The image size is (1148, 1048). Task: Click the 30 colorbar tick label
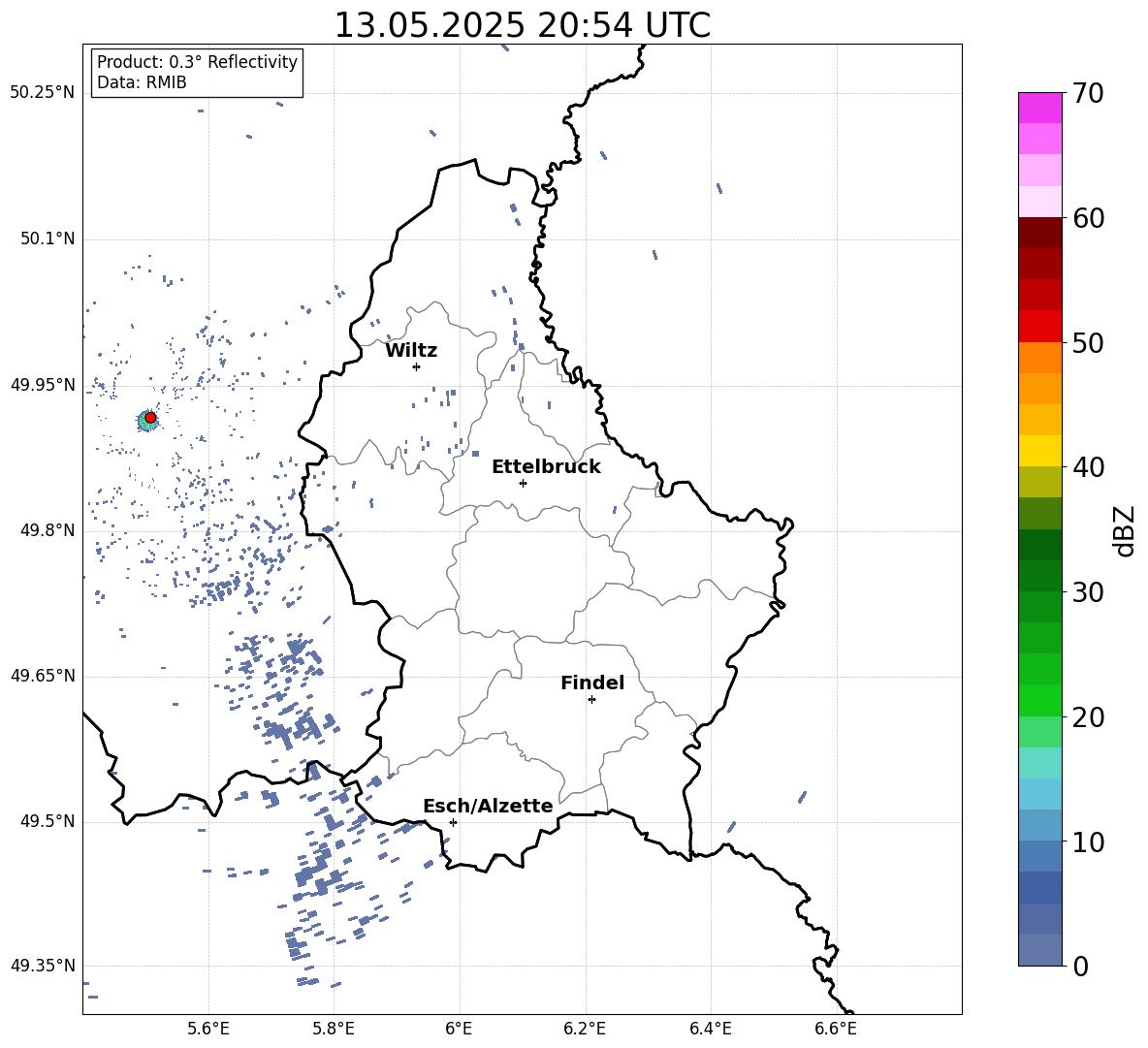1088,592
